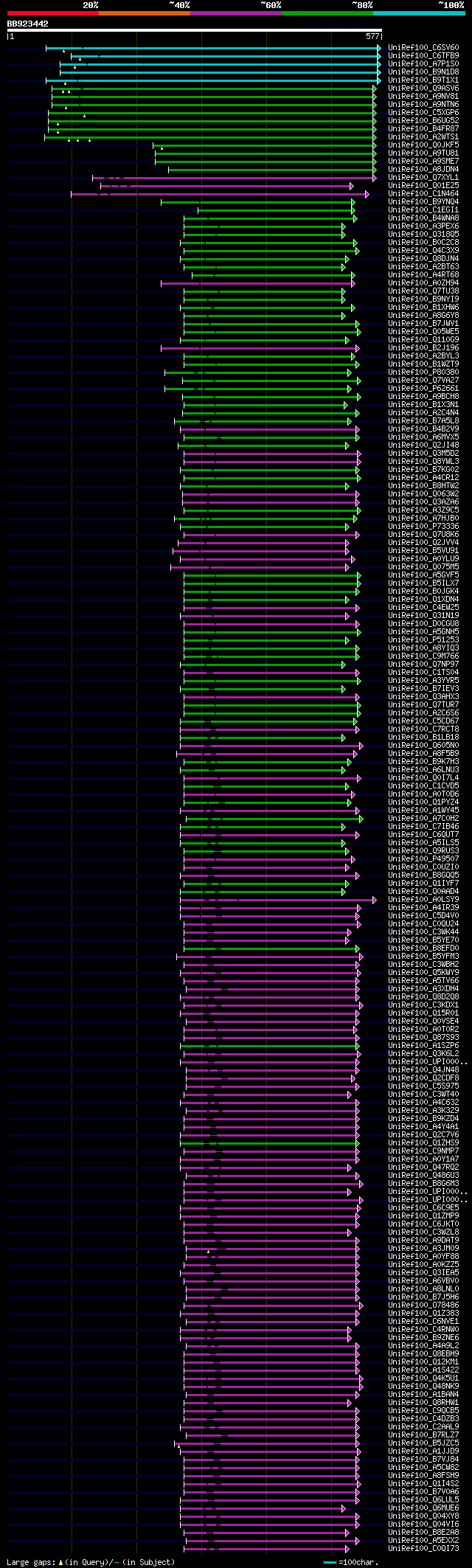Select hit UniRef100_Q4K5U1
The width and height of the screenshot is (472, 1568).
423,1378
